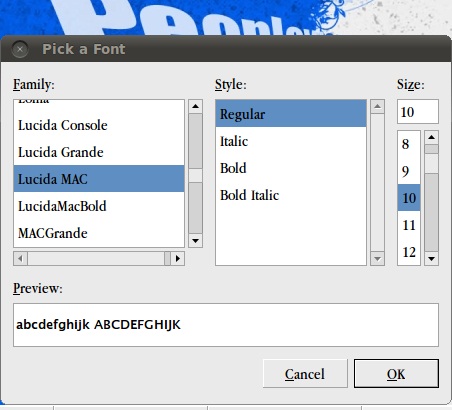The height and width of the screenshot is (410, 452).
Task: Pick font size 10 in list
Action: click(409, 198)
